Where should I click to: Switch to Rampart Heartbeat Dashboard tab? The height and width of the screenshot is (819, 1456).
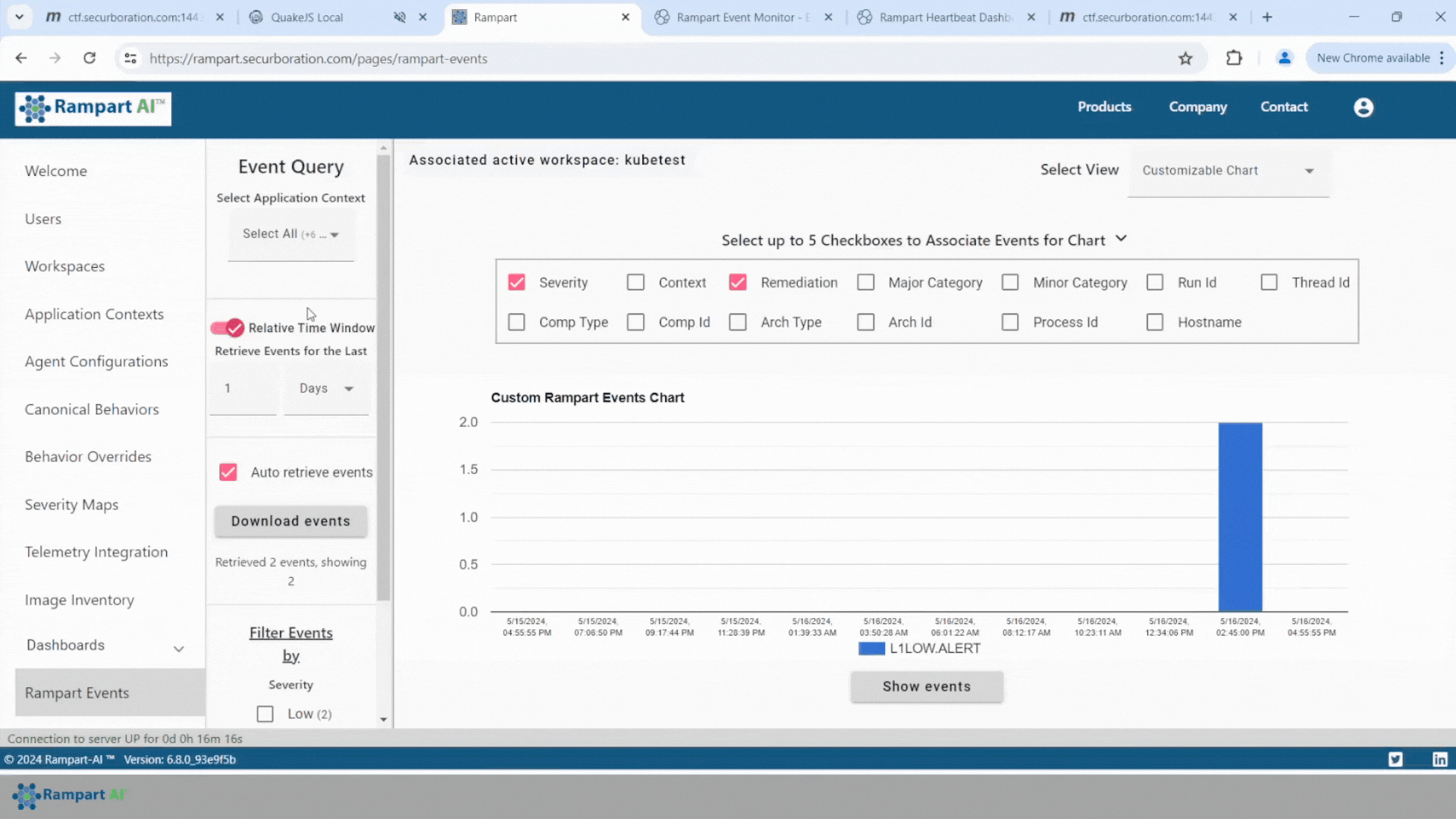(x=946, y=17)
